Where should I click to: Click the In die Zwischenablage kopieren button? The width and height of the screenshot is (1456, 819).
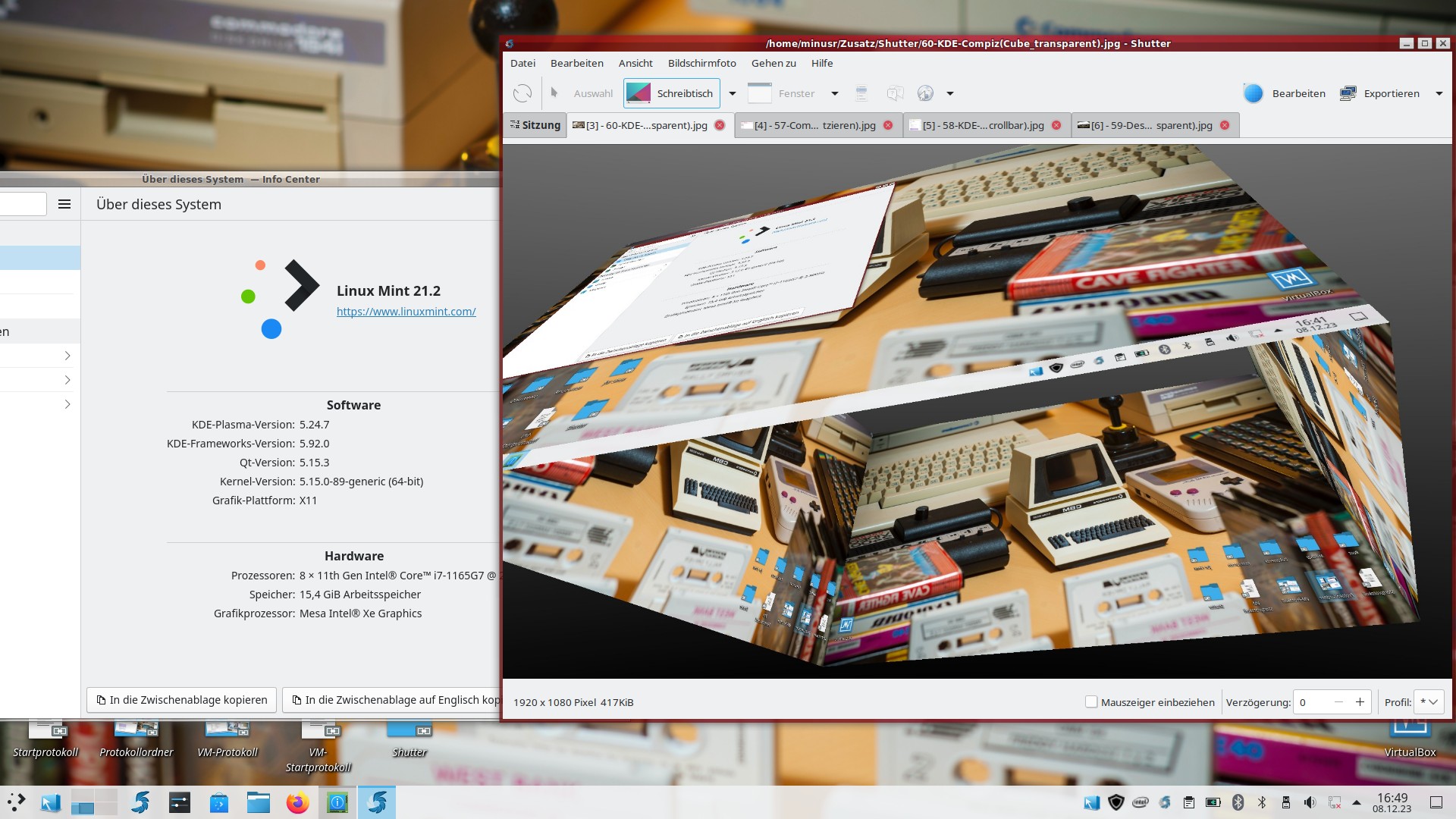coord(181,700)
